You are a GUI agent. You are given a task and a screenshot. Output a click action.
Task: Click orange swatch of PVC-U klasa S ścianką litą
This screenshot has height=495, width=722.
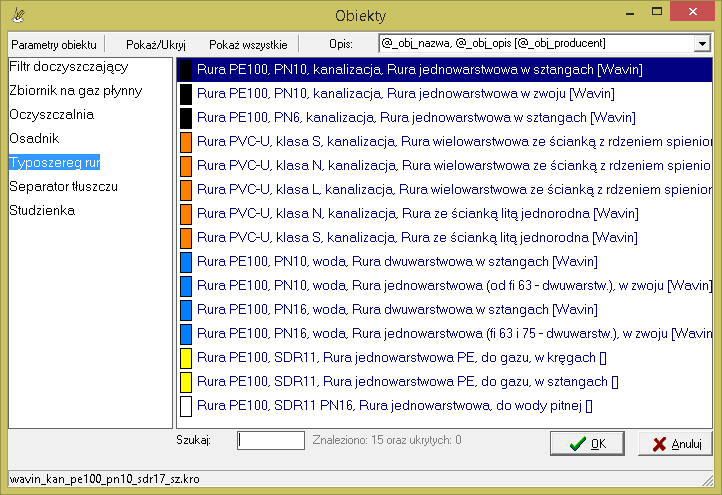186,238
